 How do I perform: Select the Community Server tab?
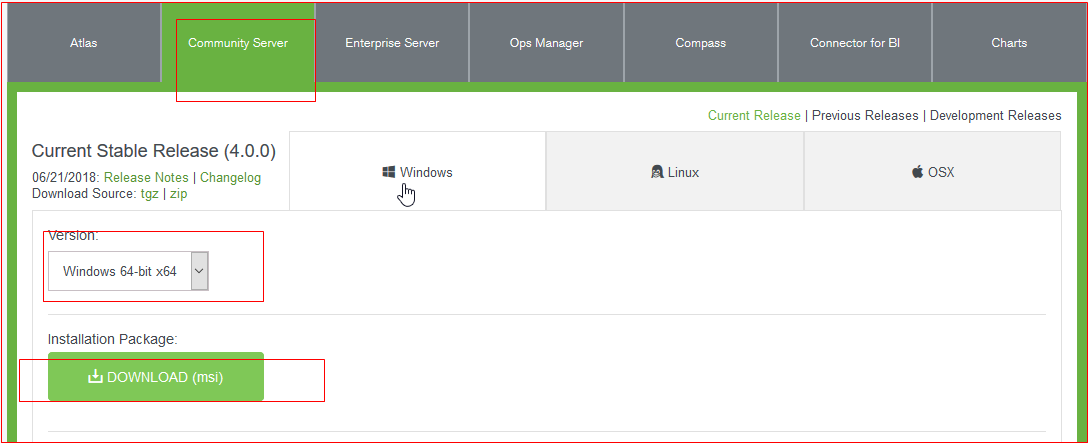click(x=238, y=43)
